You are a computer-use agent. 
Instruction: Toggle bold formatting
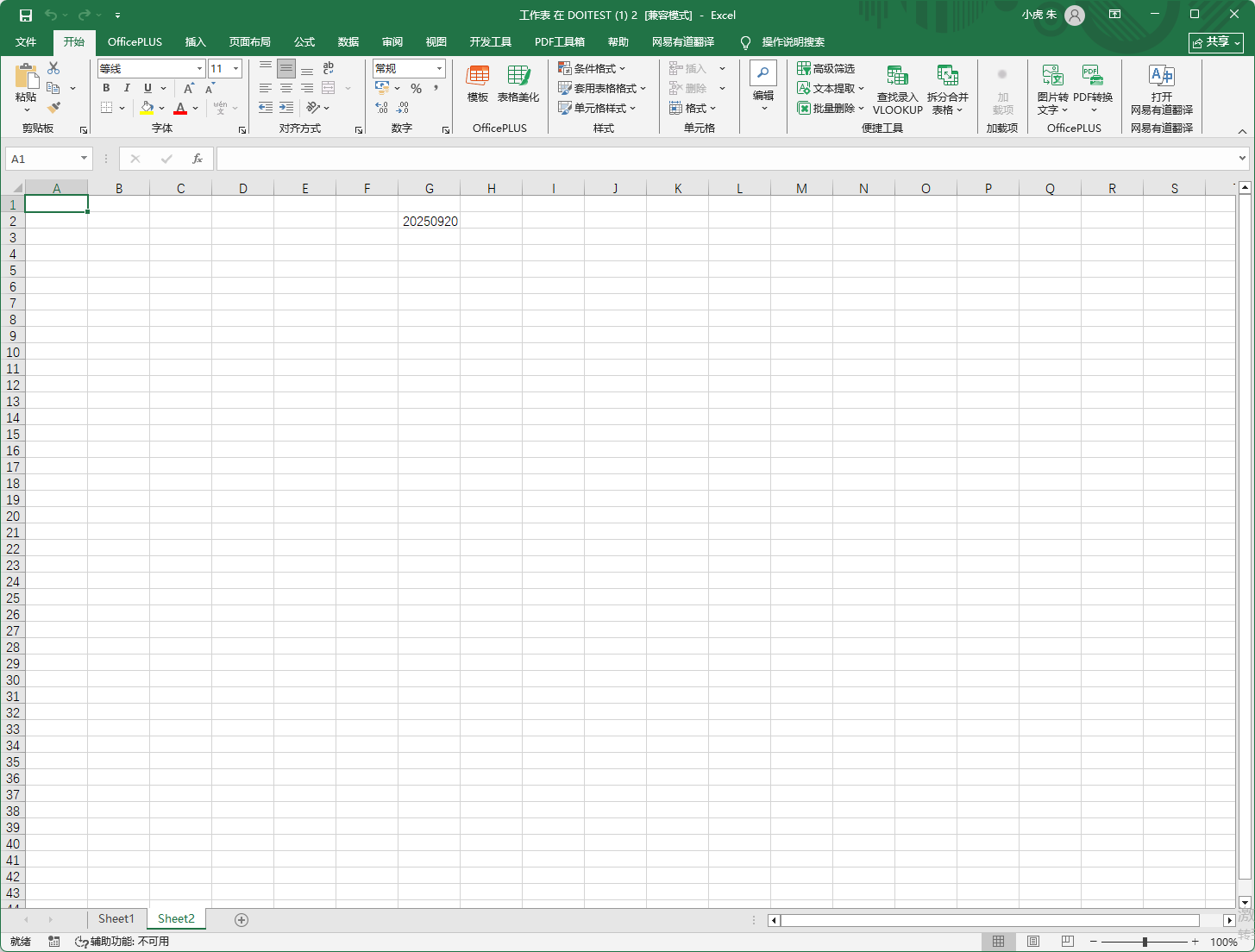coord(107,88)
